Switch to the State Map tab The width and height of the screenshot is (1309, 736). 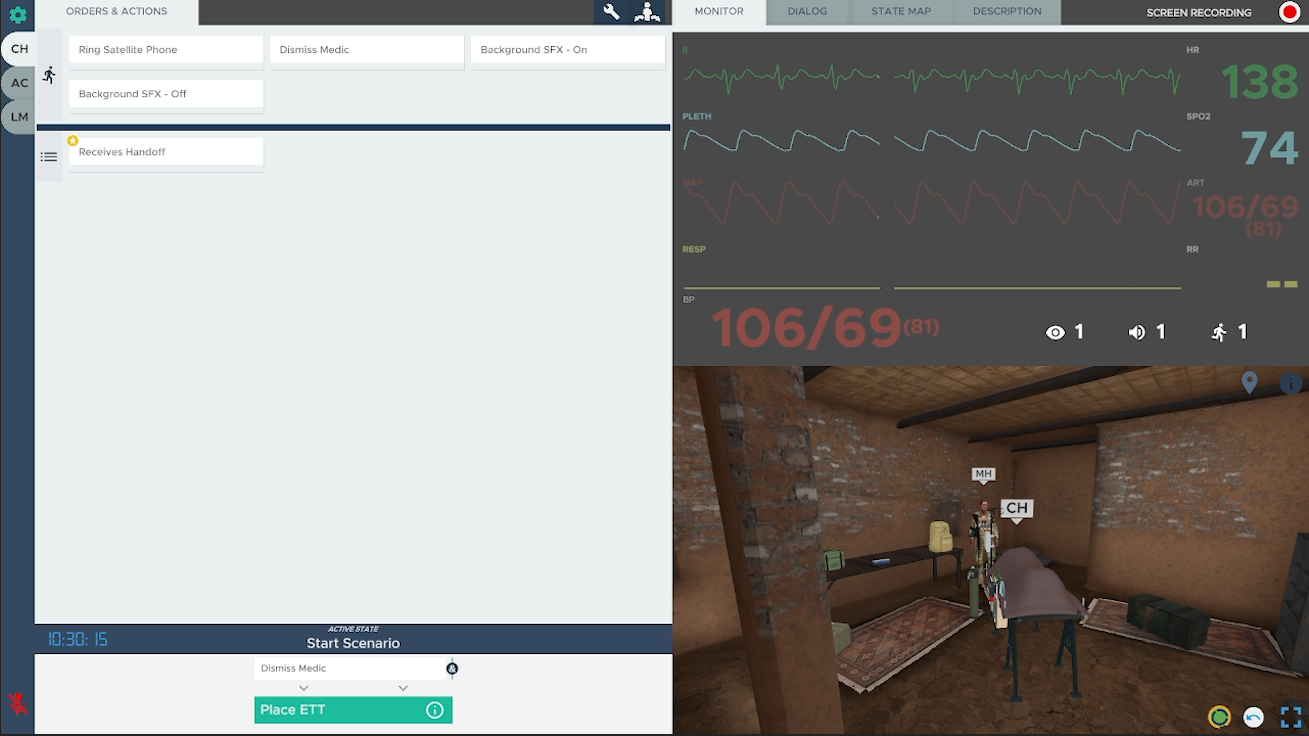[900, 12]
